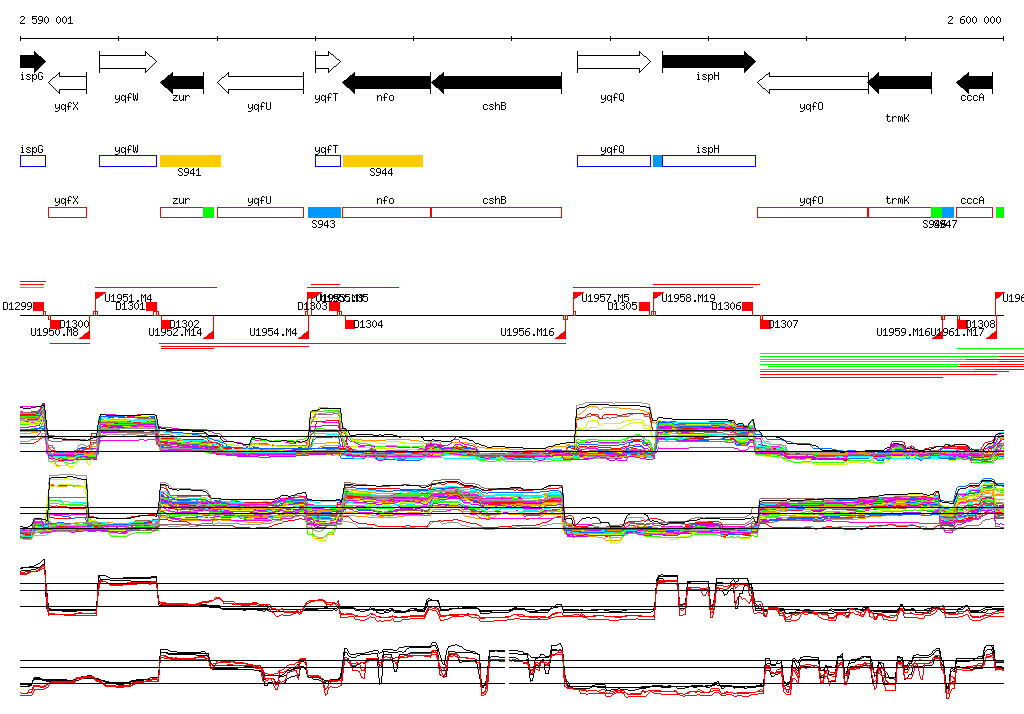The image size is (1024, 714).
Task: Click the blue-outlined yqfW box
Action: coord(128,161)
